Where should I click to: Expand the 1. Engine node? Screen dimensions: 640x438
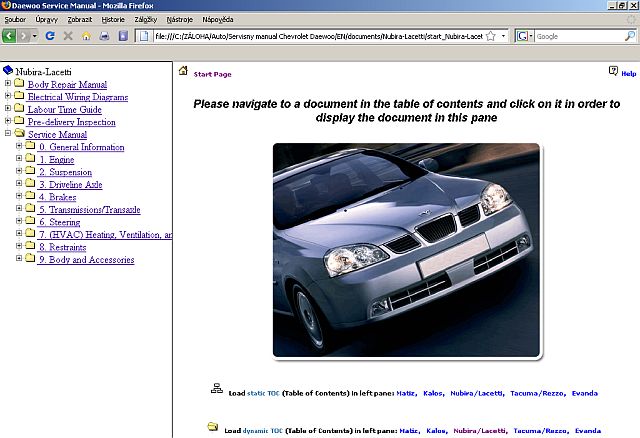click(19, 158)
